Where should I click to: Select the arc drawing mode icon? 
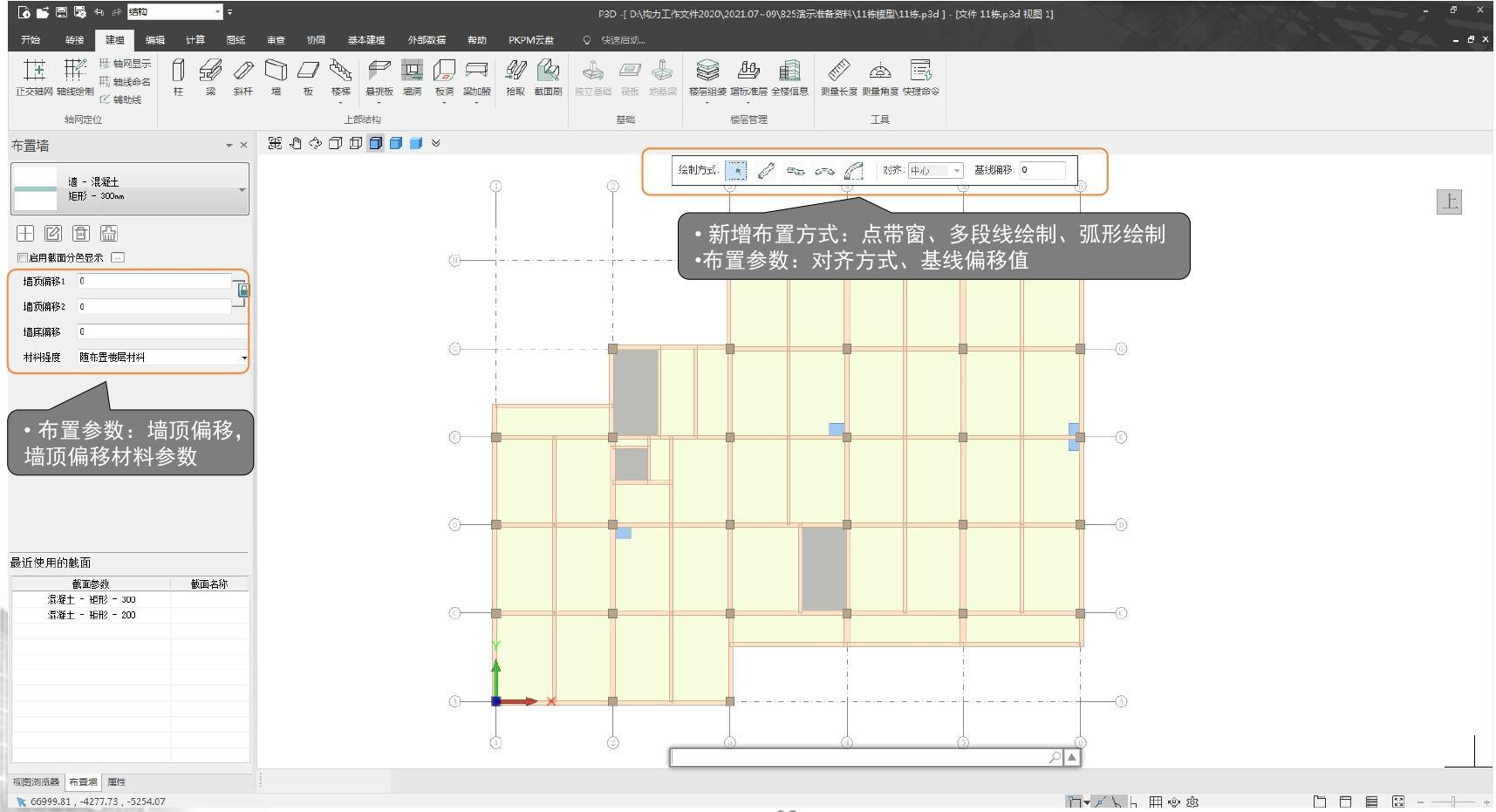tap(854, 171)
